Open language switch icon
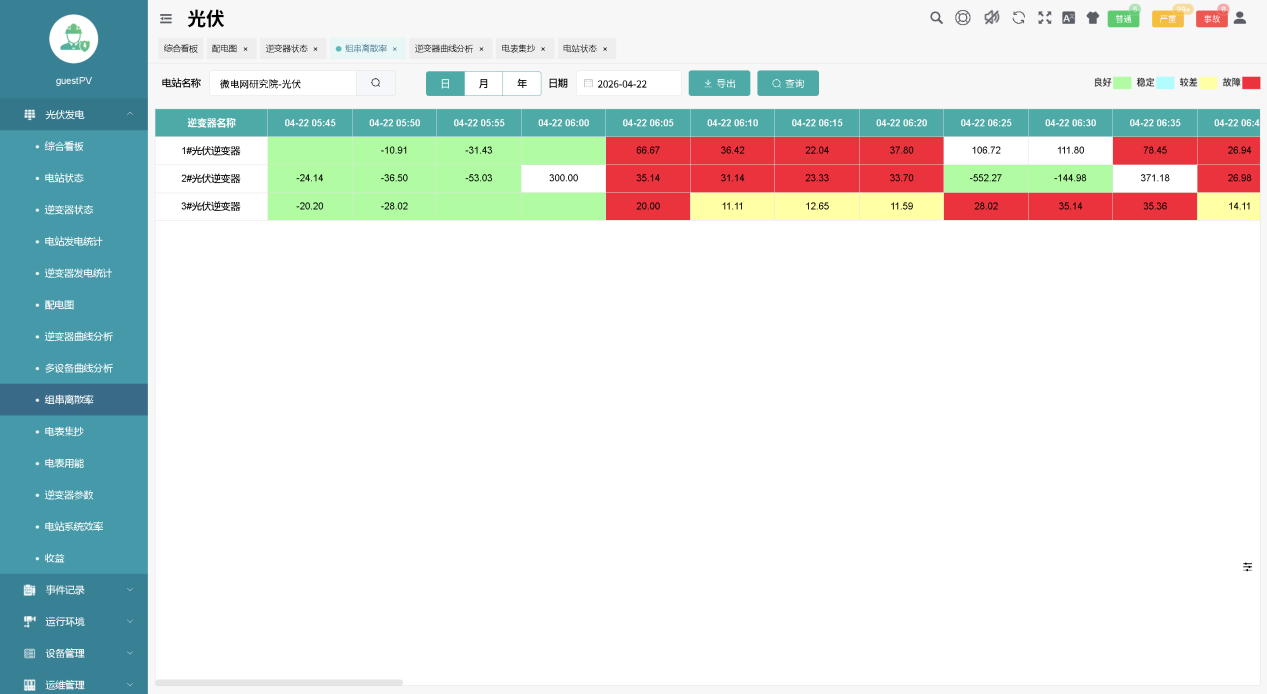 1068,17
